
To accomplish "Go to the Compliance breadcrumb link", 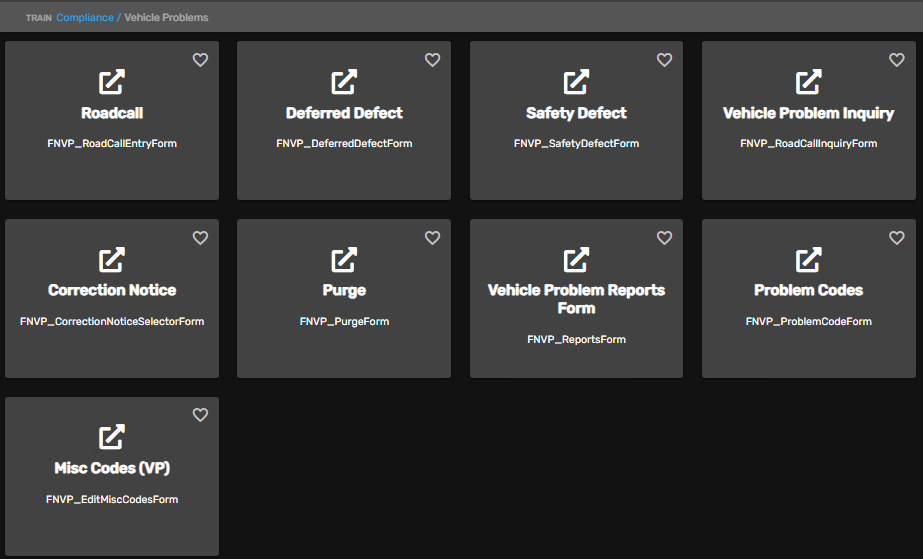I will pyautogui.click(x=85, y=17).
